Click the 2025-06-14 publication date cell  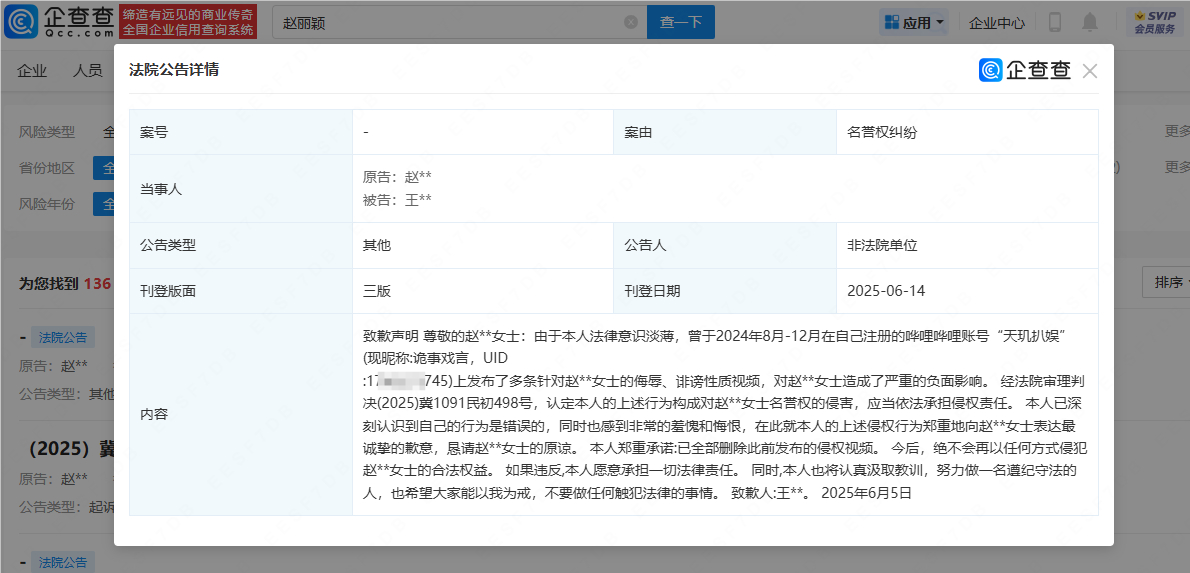click(x=886, y=291)
